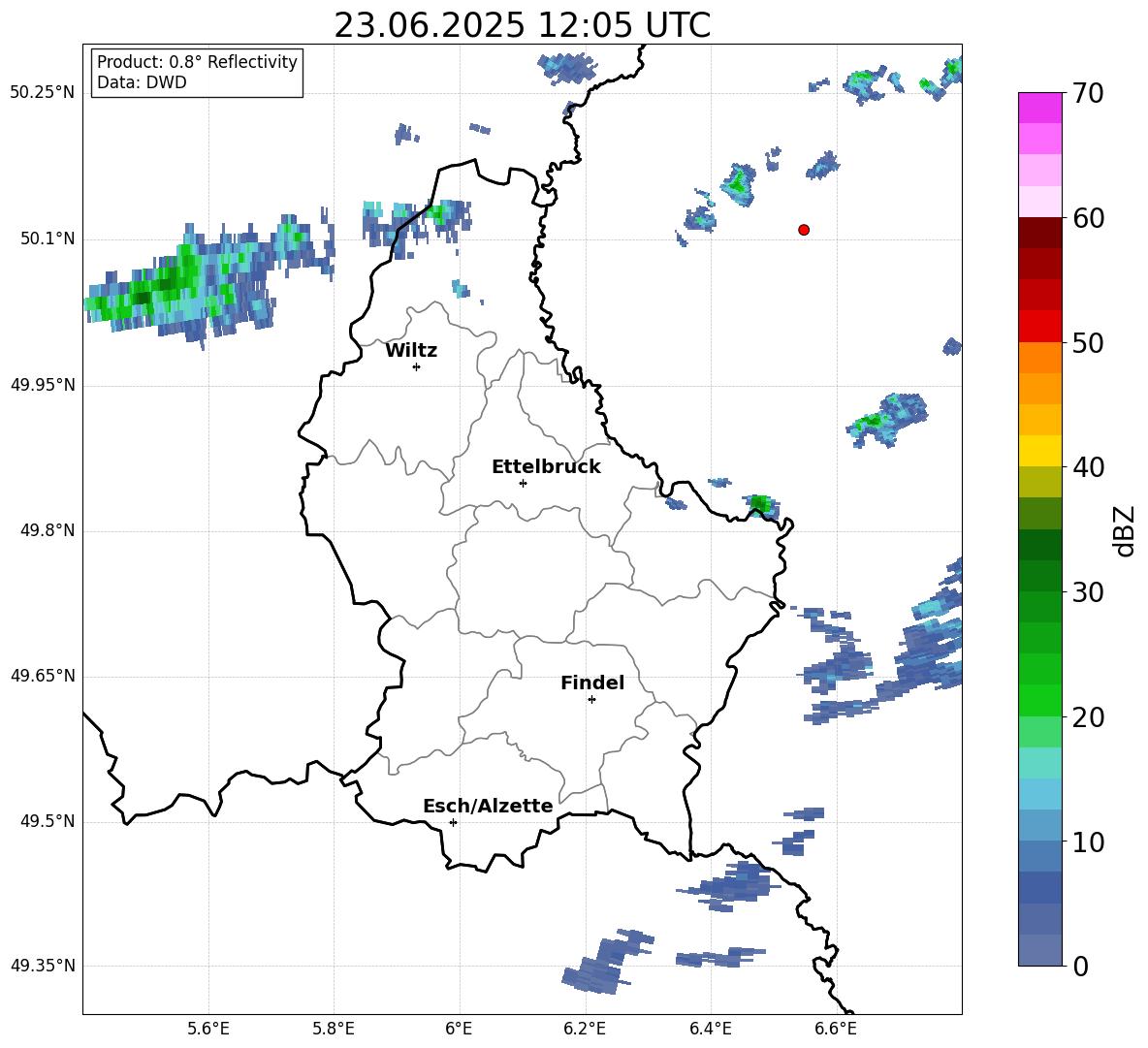Click the colorbar '70' tick label
This screenshot has width=1148, height=1048.
pyautogui.click(x=1088, y=93)
